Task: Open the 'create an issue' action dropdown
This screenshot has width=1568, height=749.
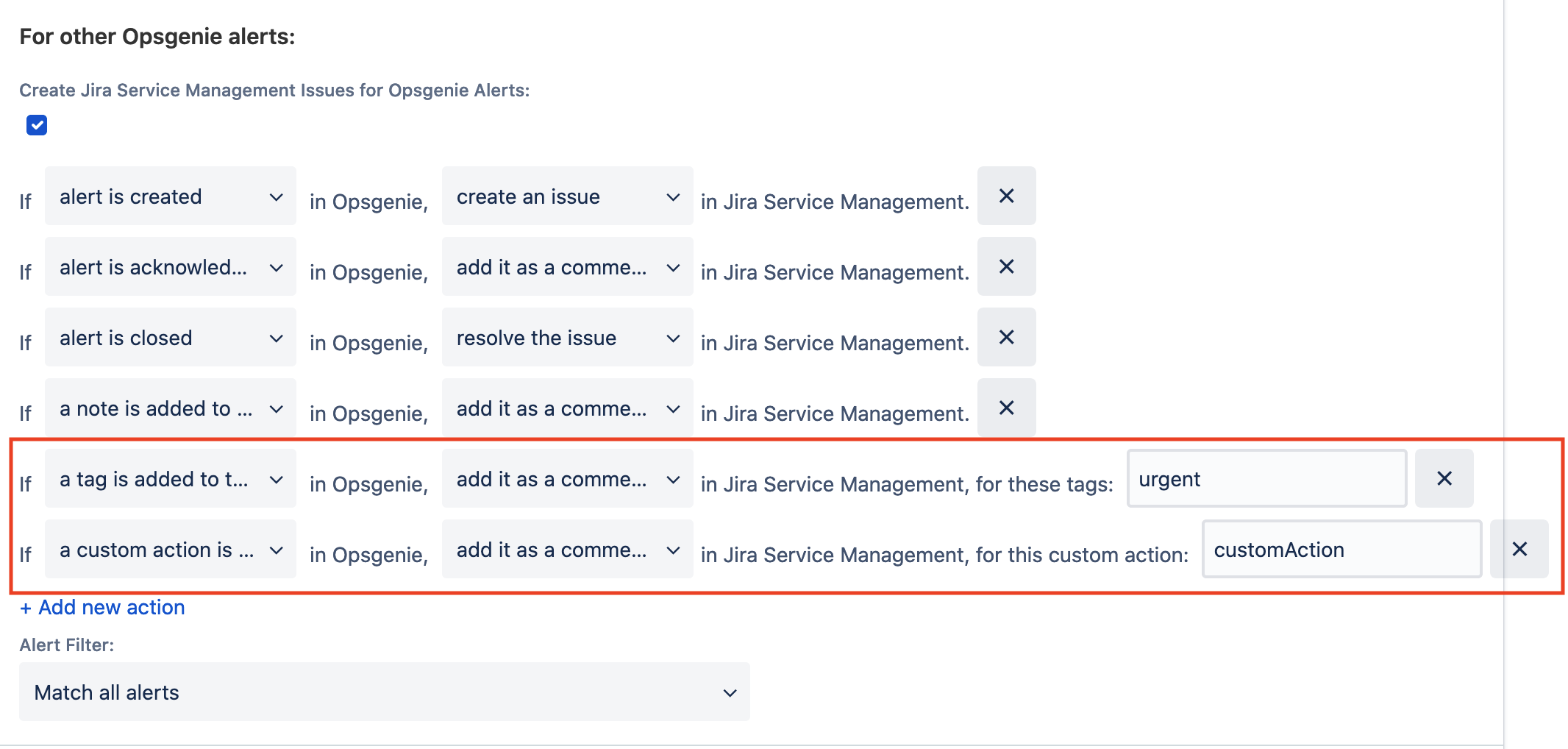Action: [567, 196]
